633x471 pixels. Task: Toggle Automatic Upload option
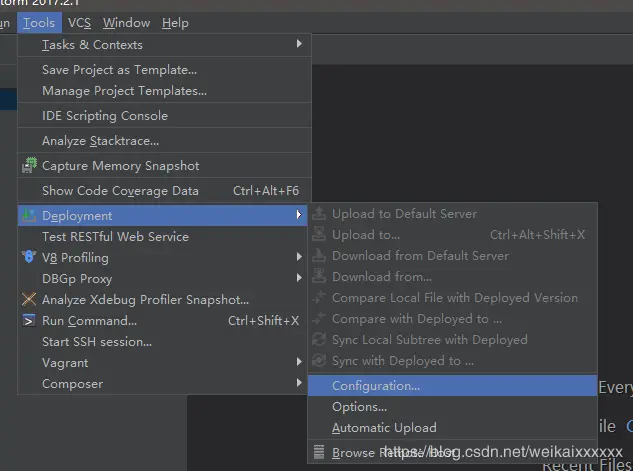(x=384, y=428)
